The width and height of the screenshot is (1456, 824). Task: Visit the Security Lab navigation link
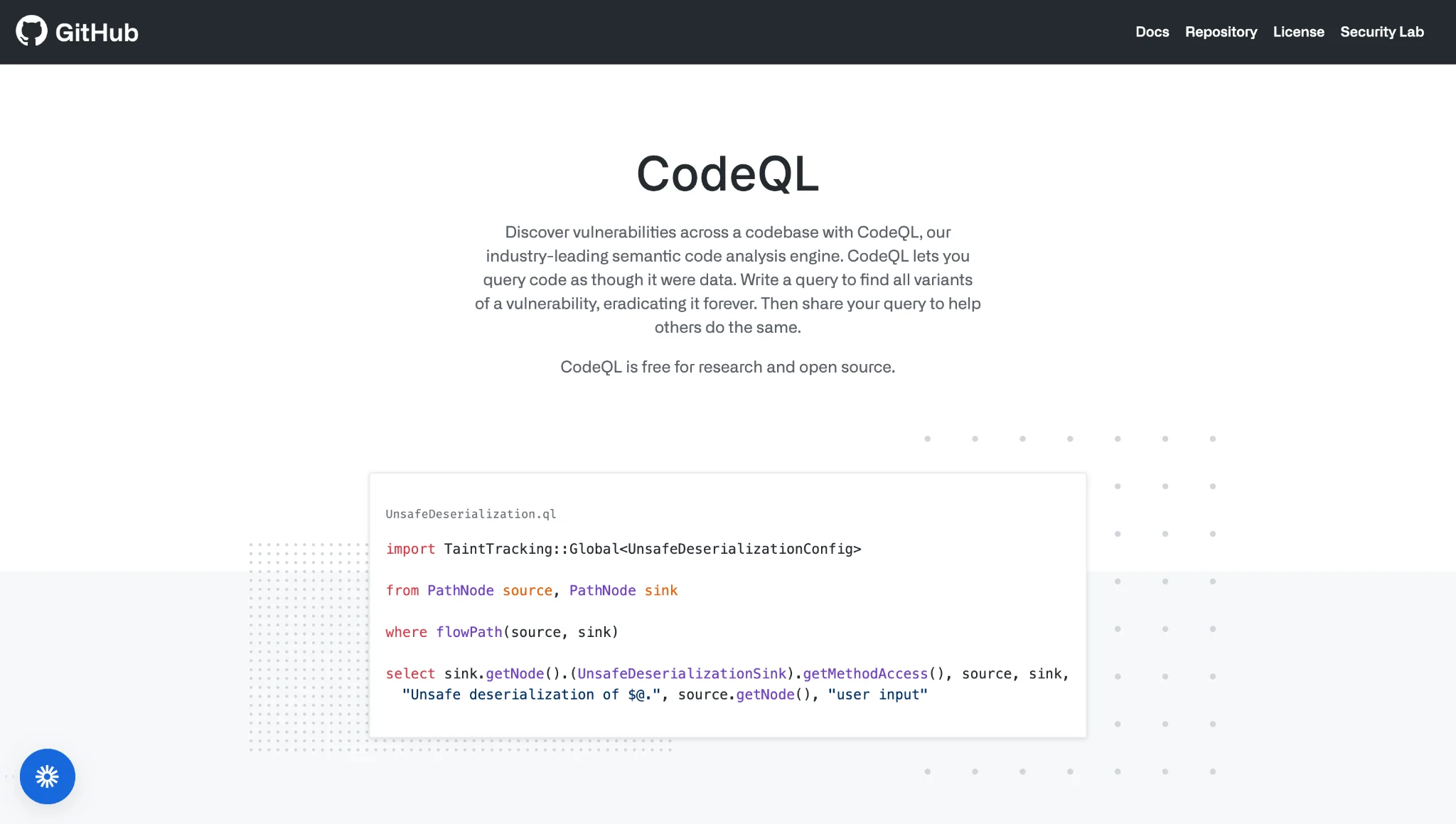1382,32
